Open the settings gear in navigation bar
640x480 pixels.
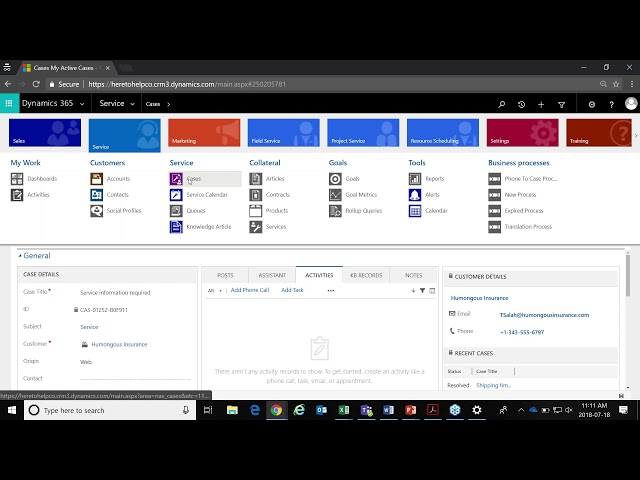[591, 104]
